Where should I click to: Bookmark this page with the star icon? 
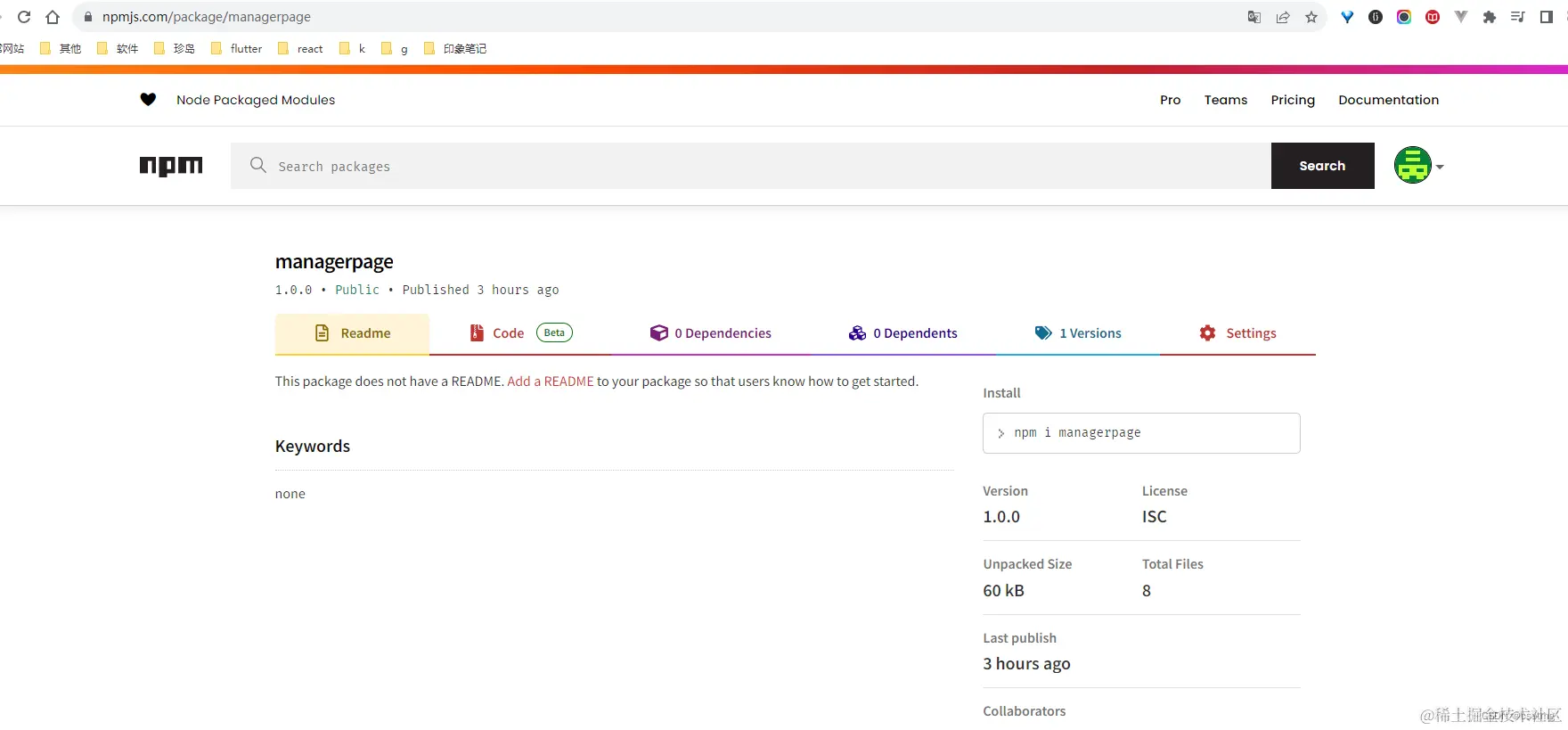click(x=1311, y=17)
